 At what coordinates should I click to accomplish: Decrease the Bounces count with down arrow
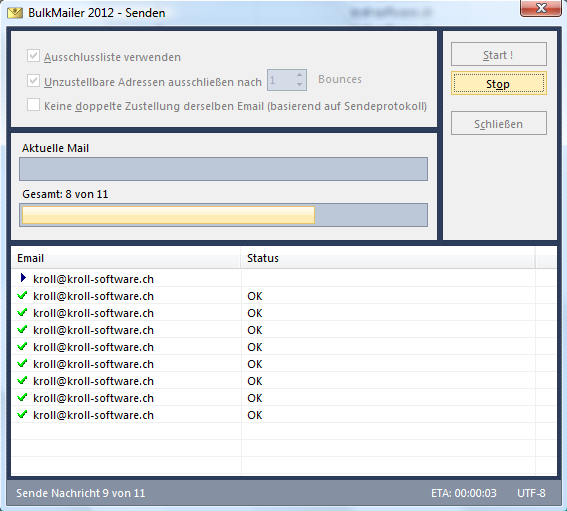(x=299, y=85)
